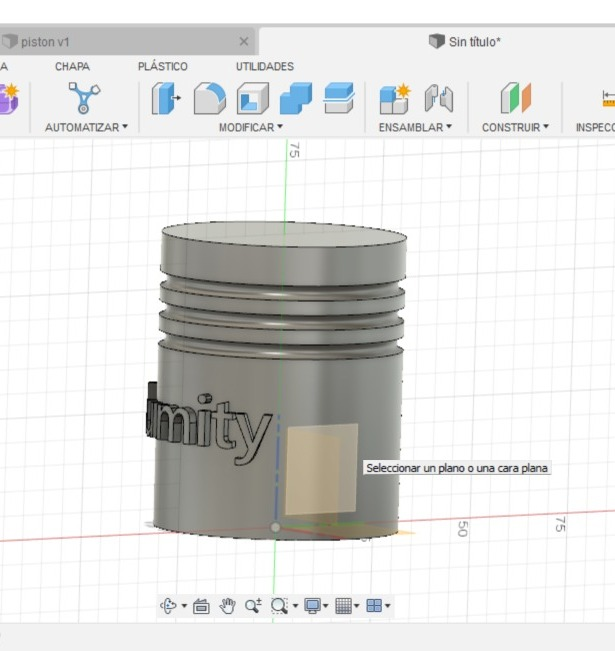This screenshot has width=615, height=651.
Task: Select the vertical orange origin plane
Action: click(x=321, y=469)
